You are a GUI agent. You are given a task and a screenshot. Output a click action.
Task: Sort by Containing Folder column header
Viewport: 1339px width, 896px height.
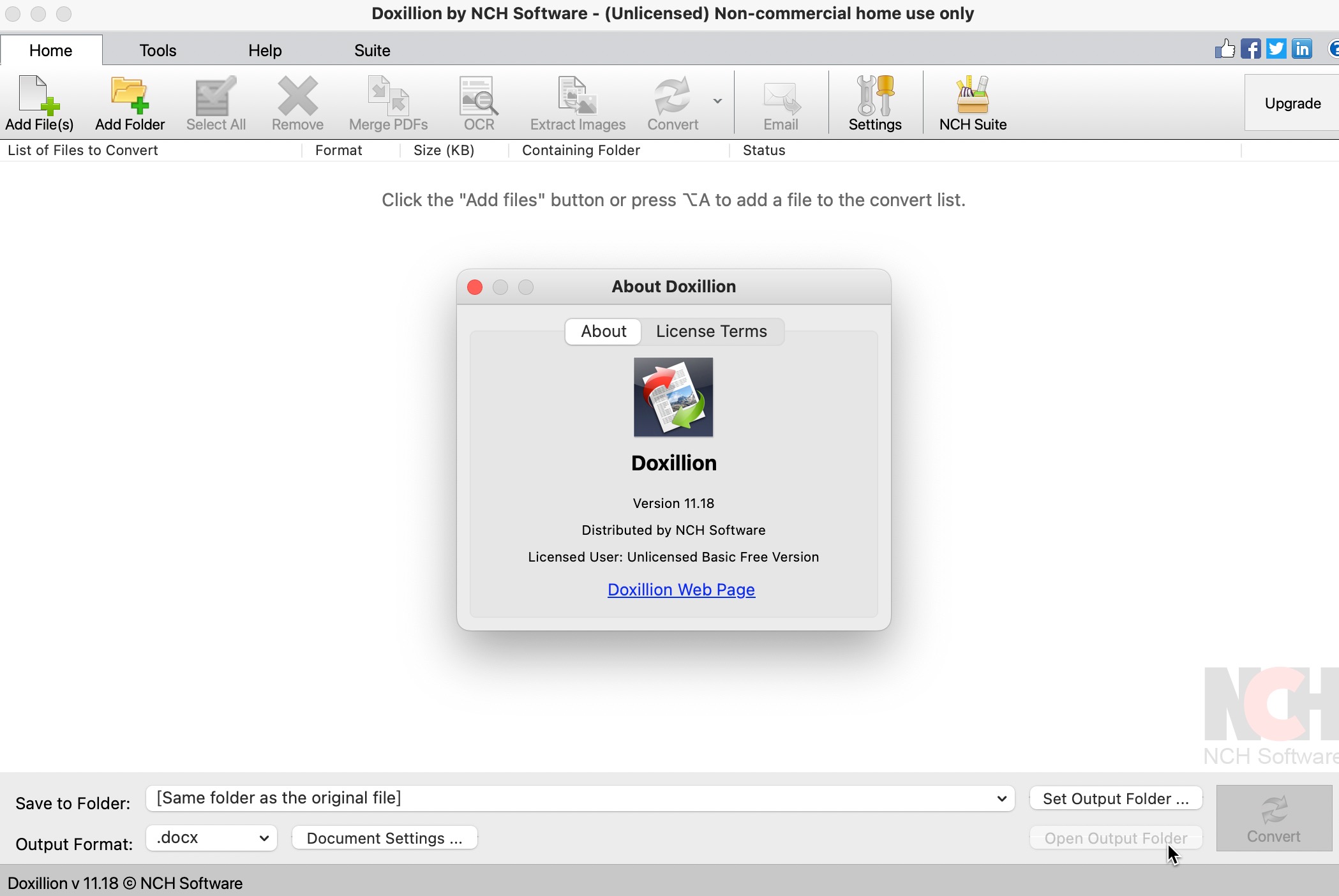[x=619, y=151]
